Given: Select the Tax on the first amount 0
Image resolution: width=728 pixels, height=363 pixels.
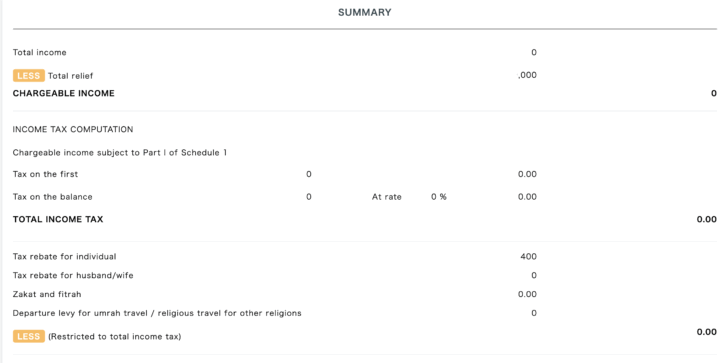Looking at the screenshot, I should point(309,175).
